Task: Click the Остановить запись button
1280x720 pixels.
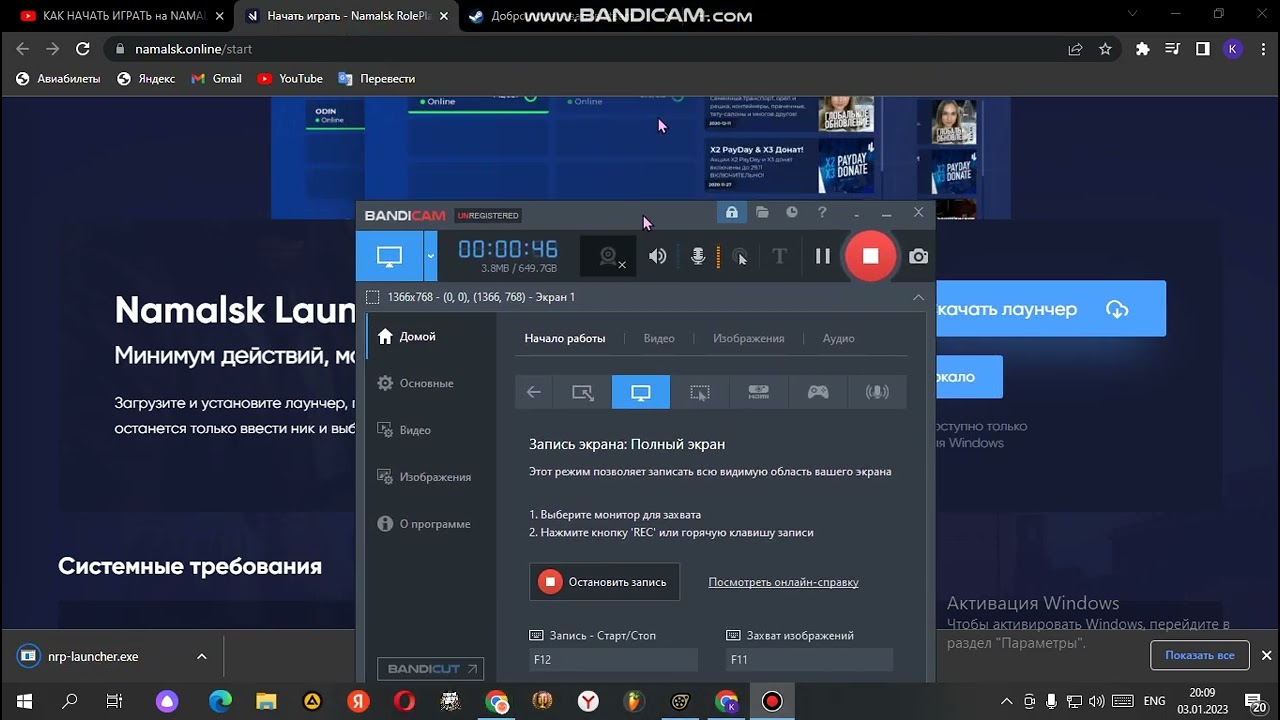Action: 604,582
